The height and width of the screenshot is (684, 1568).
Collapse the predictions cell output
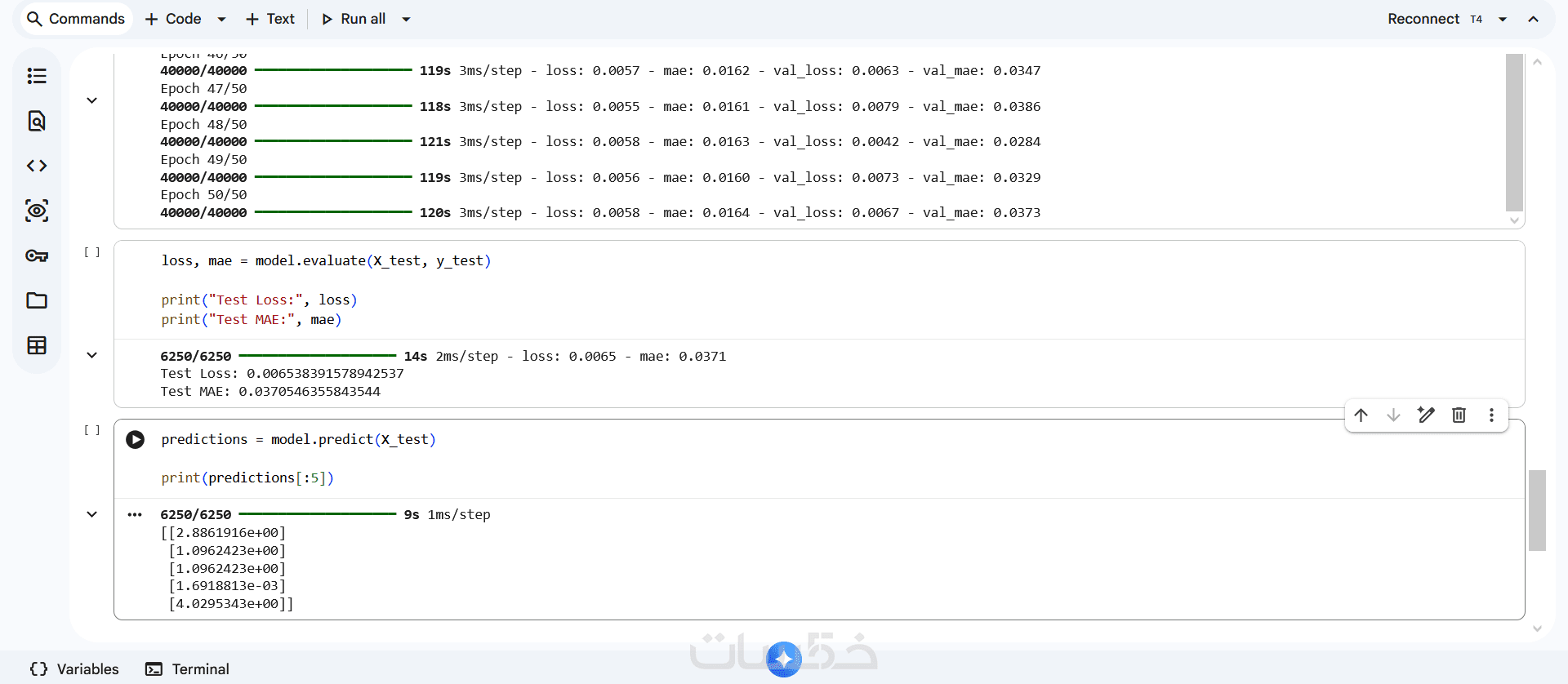(x=92, y=514)
